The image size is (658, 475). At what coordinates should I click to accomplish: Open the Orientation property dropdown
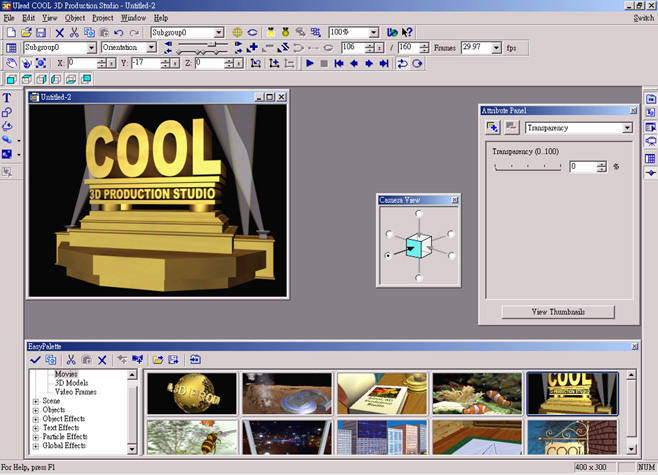point(151,47)
